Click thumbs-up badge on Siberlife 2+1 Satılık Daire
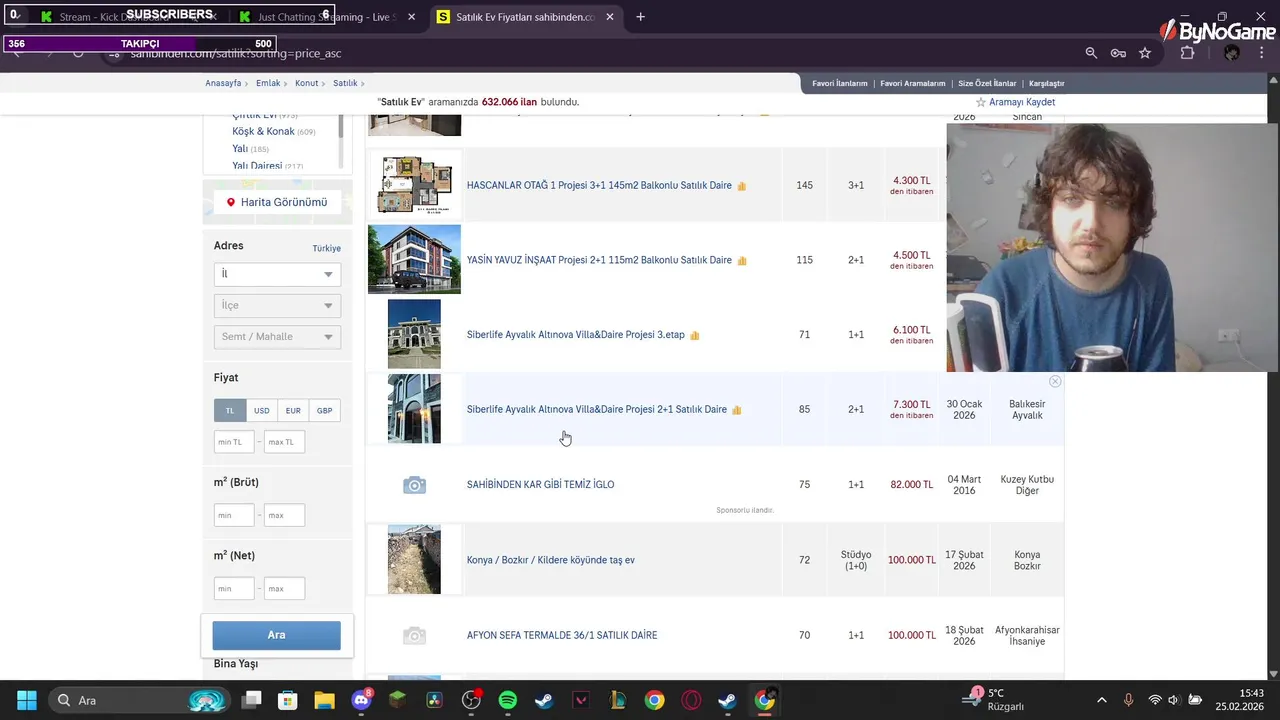Viewport: 1280px width, 720px height. [736, 410]
